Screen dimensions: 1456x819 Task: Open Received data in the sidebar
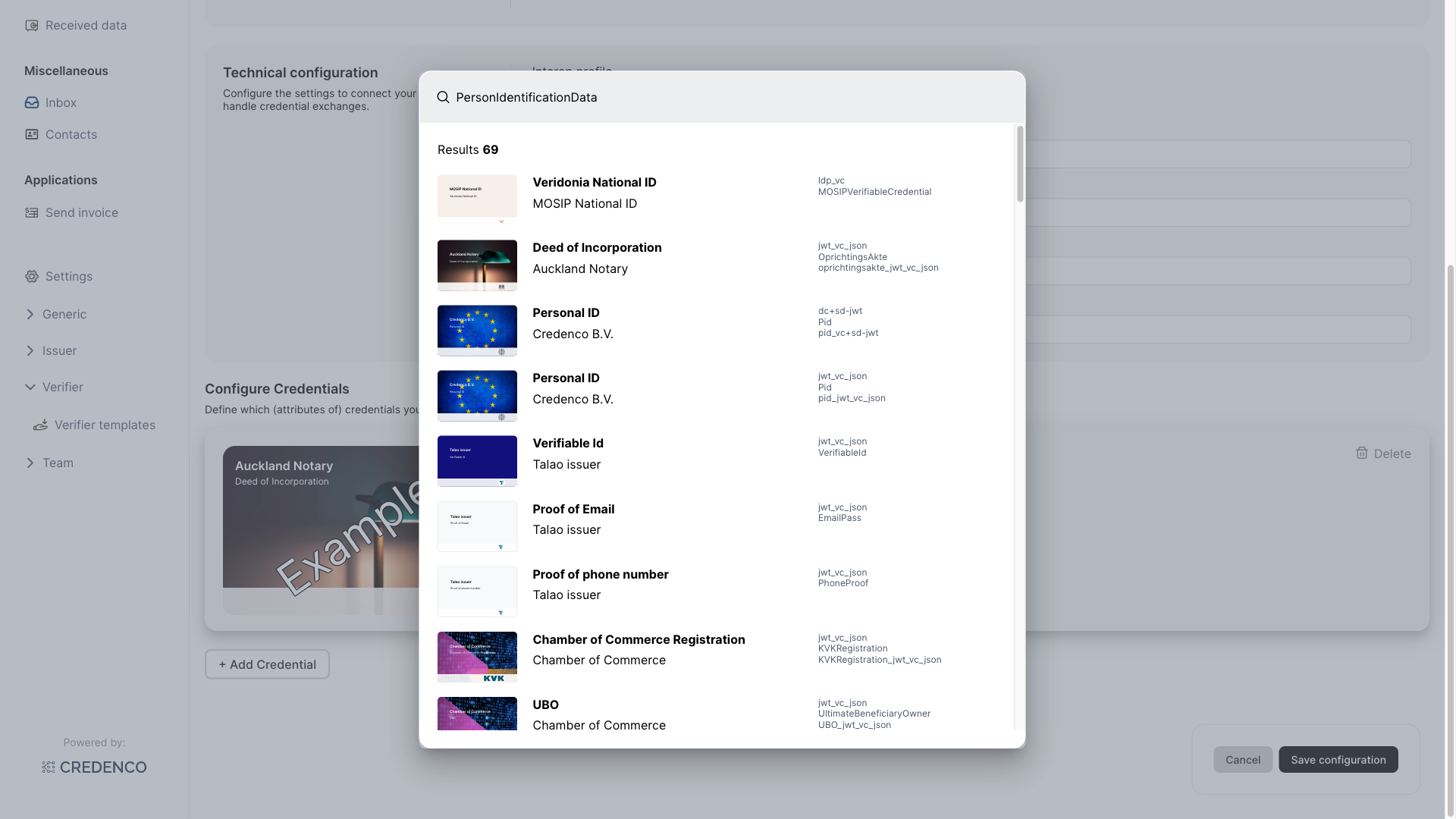coord(86,25)
